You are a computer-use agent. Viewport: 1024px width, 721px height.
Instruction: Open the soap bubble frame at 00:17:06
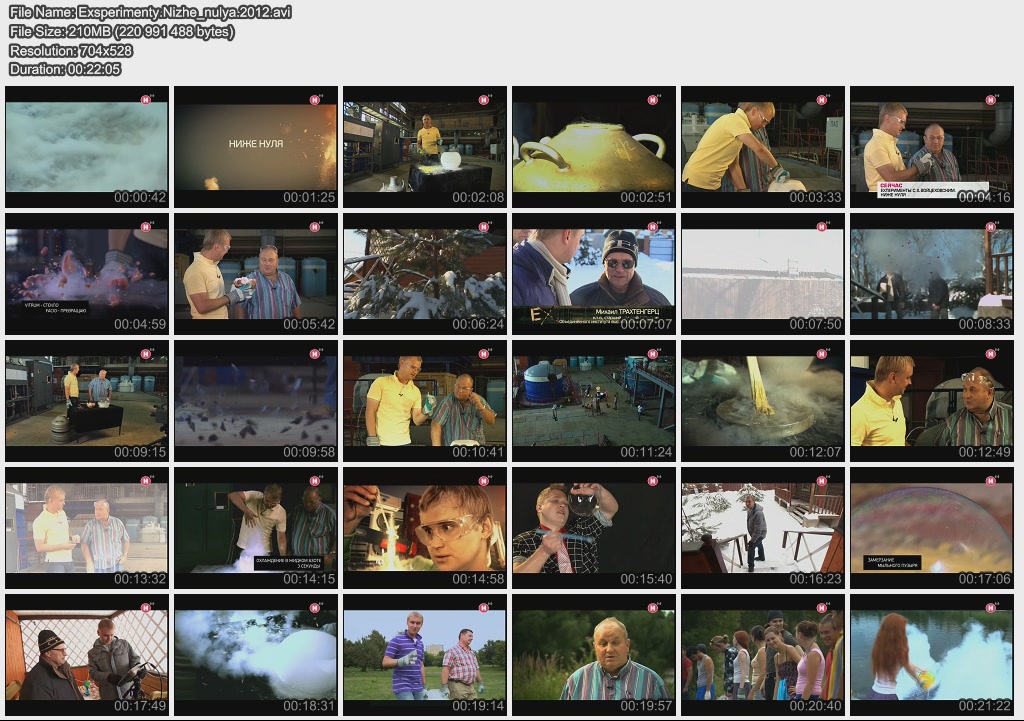coord(931,528)
